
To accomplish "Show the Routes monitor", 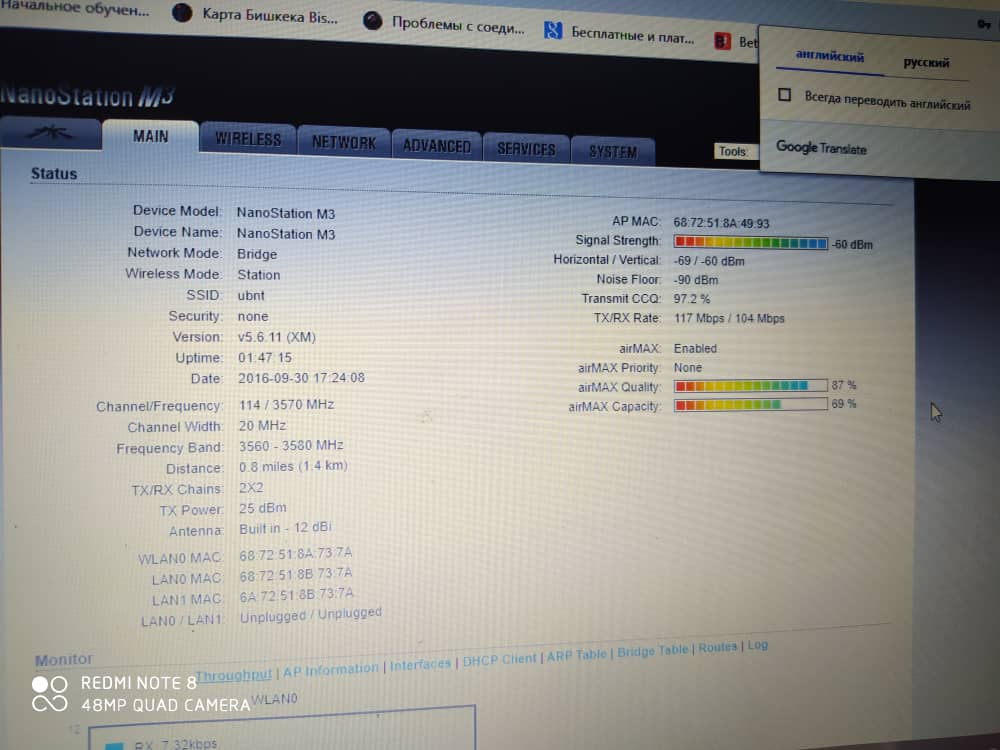I will pyautogui.click(x=717, y=647).
